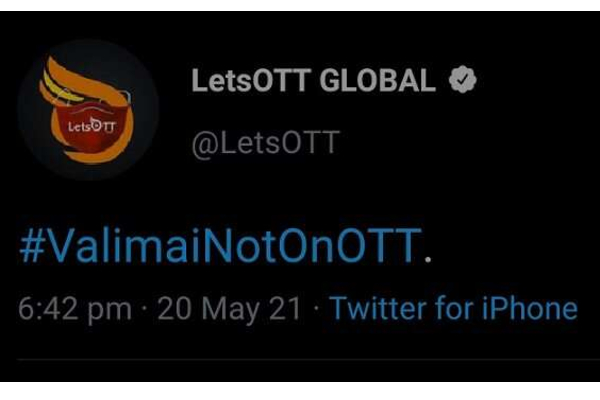Open the LetsOTT GLOBAL display name

313,82
